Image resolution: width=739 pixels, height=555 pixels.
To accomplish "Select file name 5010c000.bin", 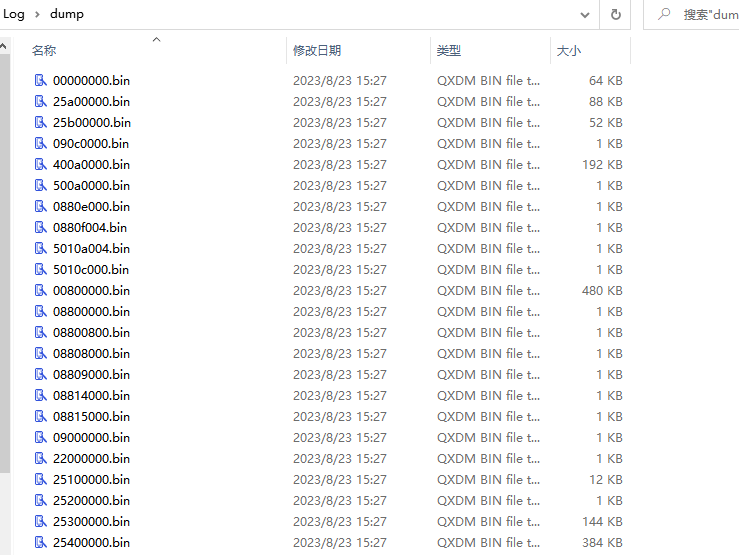I will 91,269.
